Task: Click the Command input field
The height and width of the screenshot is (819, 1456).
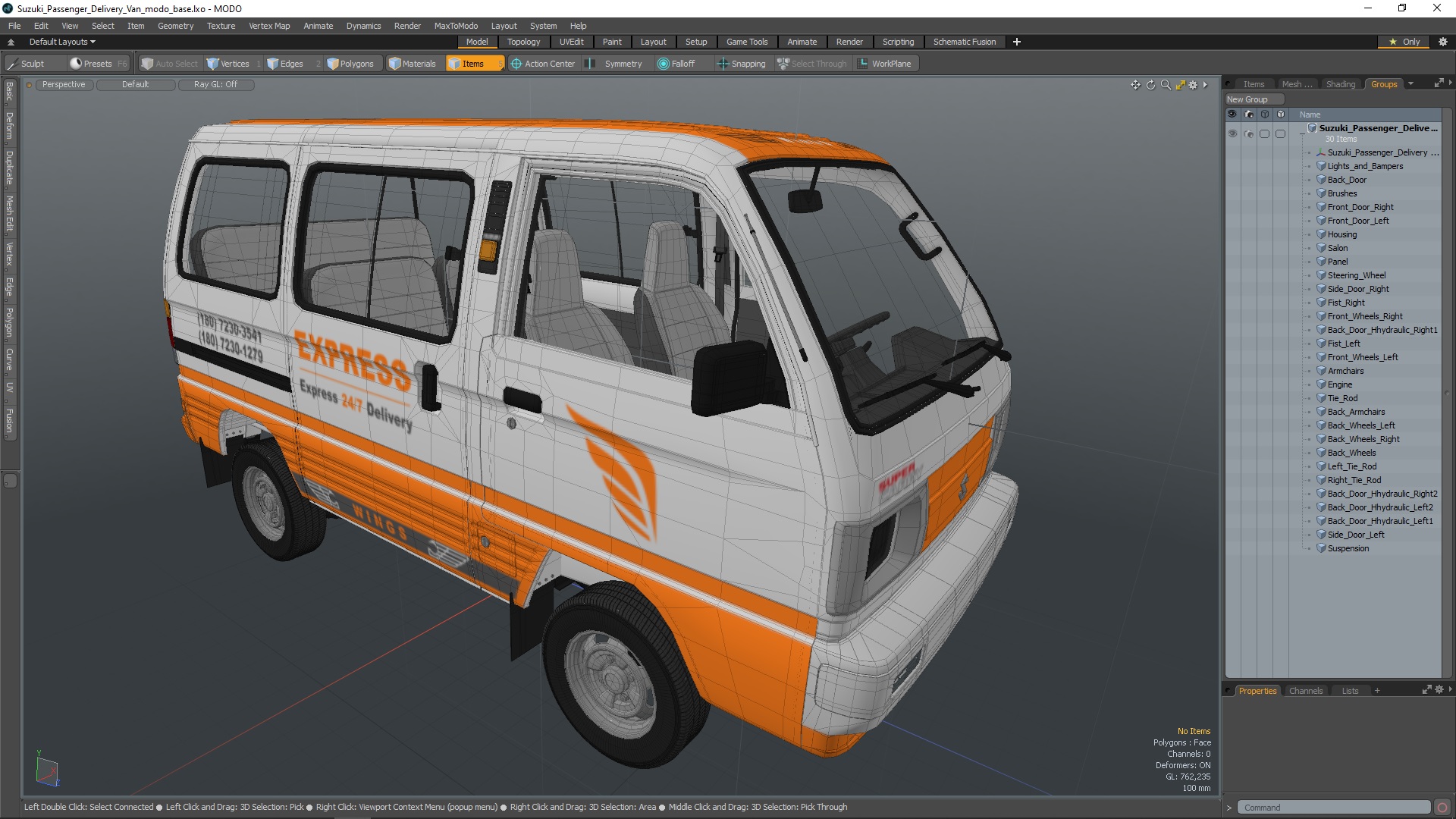Action: (x=1333, y=808)
